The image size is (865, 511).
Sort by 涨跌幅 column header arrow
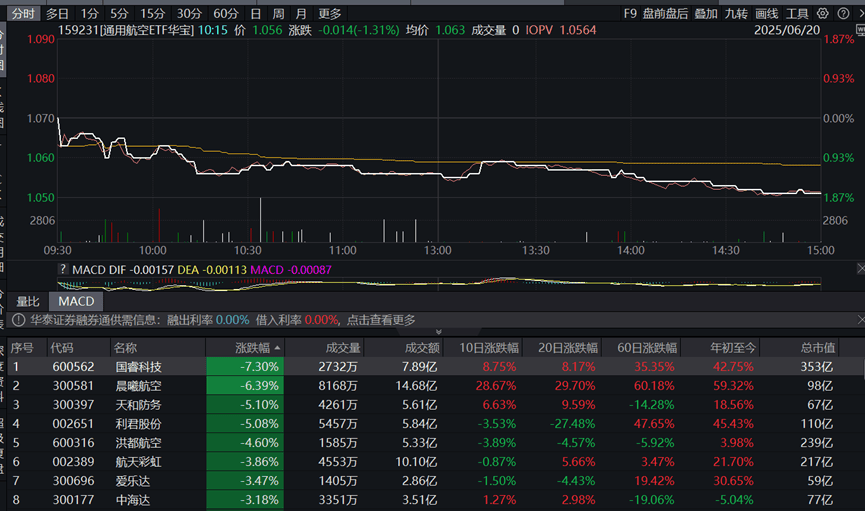tap(278, 348)
